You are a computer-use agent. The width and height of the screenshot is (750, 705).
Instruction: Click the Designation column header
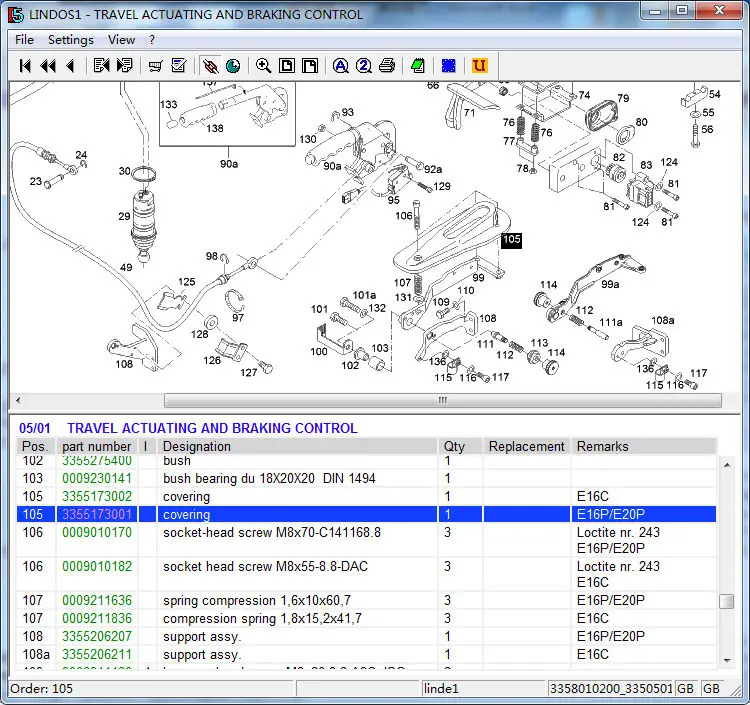point(297,446)
